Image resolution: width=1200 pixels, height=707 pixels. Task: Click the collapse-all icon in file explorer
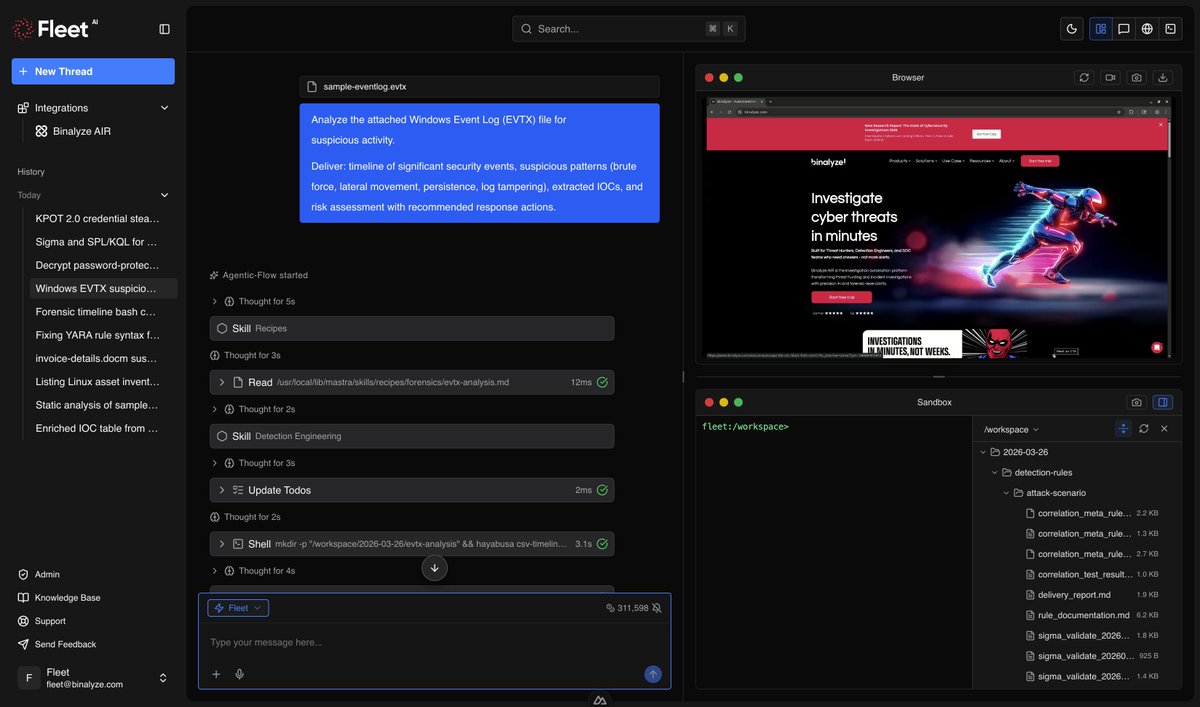(x=1123, y=428)
